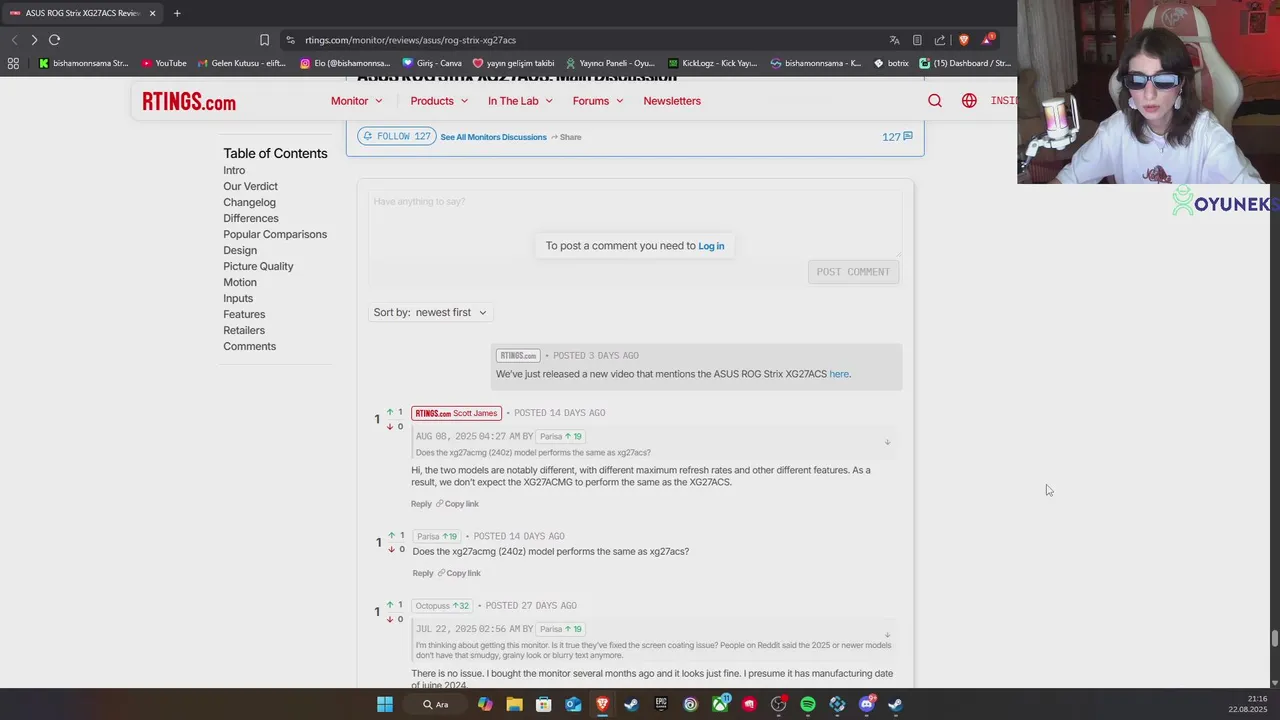1280x720 pixels.
Task: Go back with the browser back arrow
Action: click(14, 40)
